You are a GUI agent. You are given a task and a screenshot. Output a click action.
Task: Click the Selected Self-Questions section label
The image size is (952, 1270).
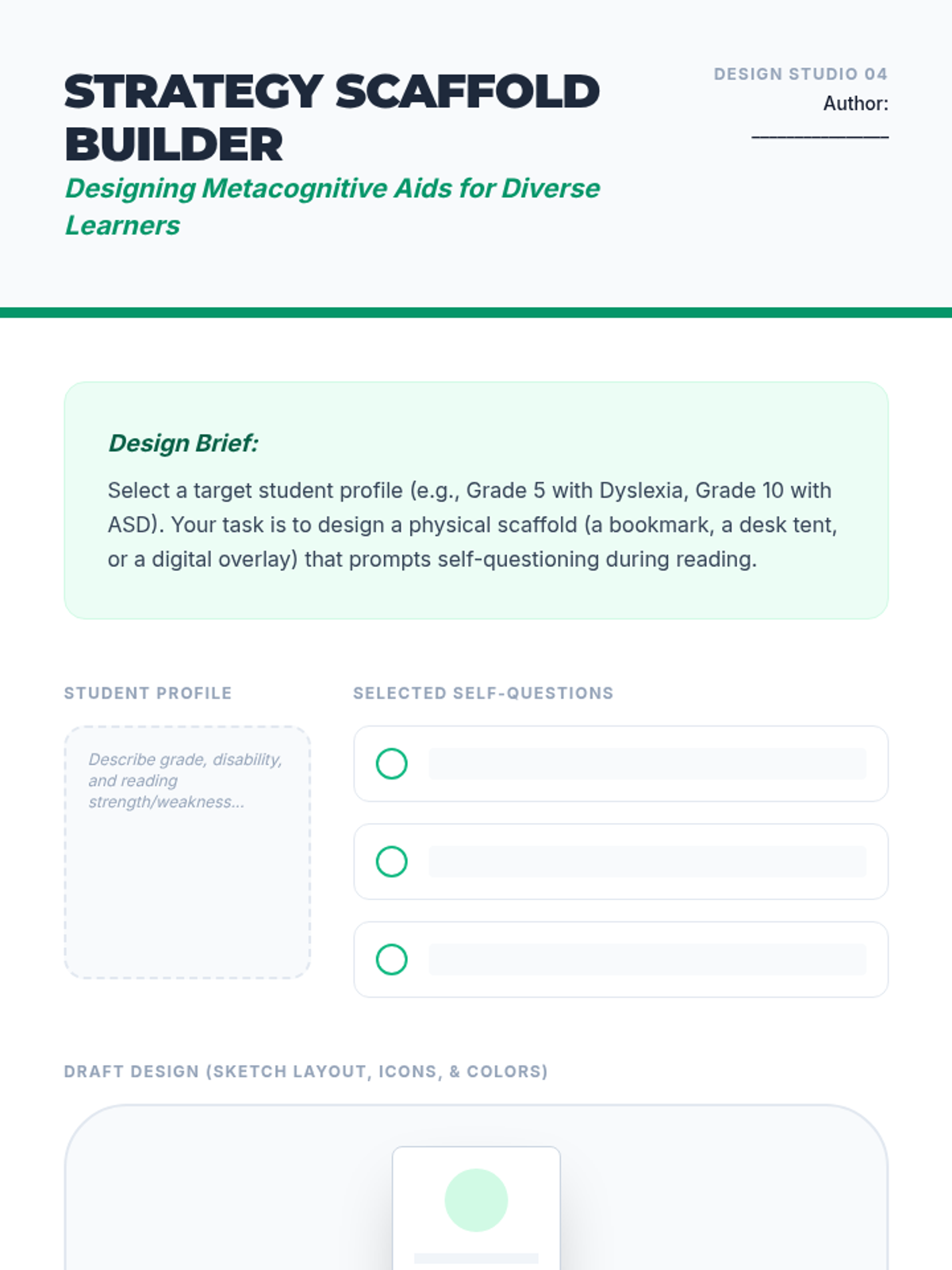click(483, 693)
